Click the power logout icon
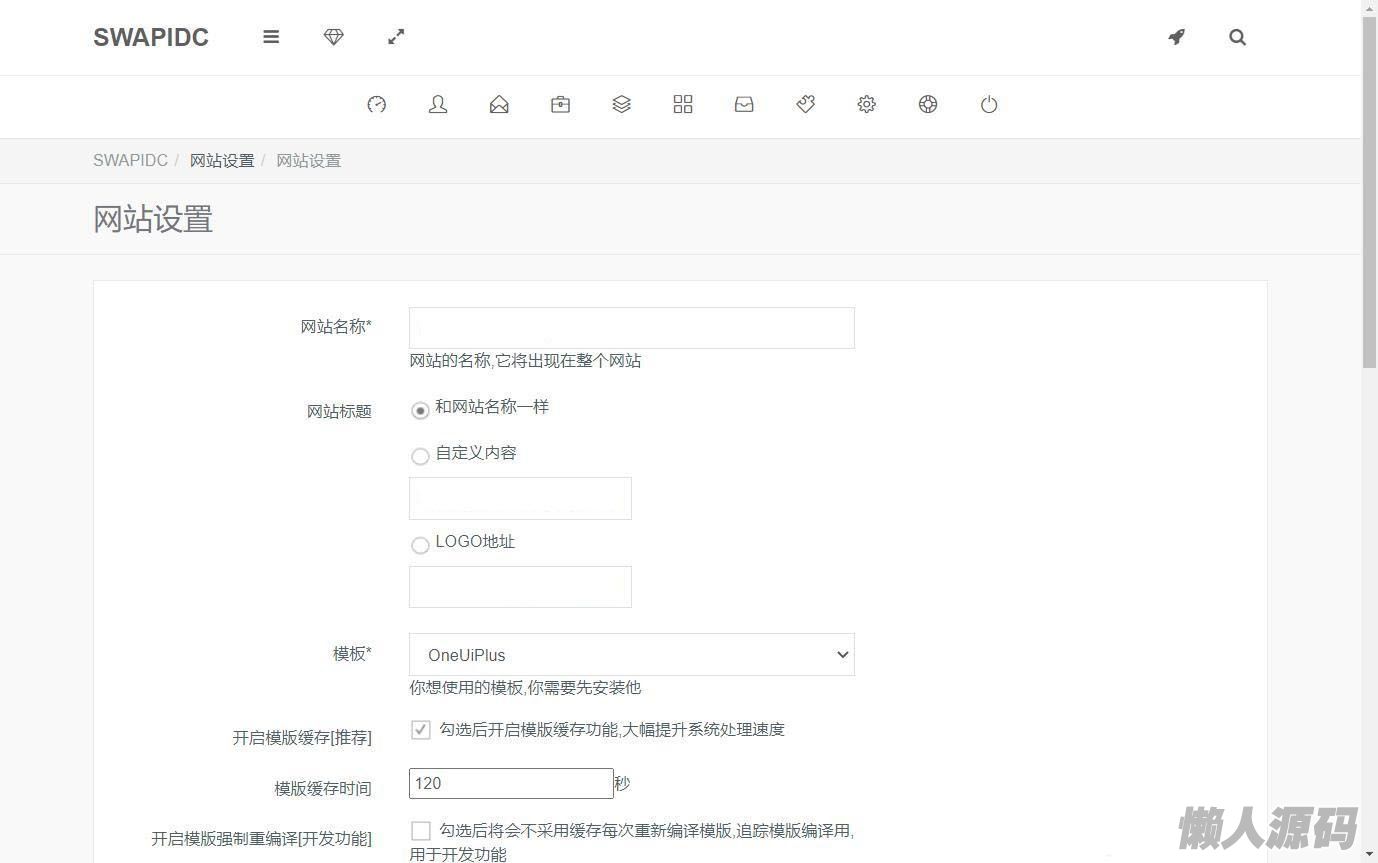 989,104
